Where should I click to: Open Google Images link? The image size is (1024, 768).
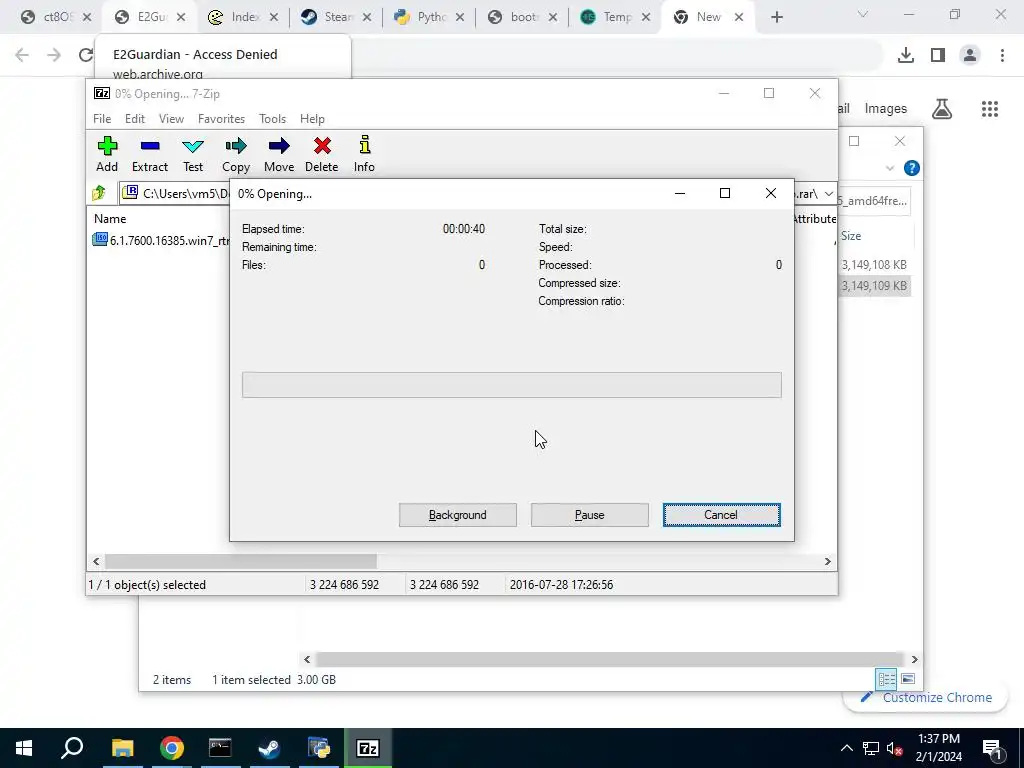(x=886, y=108)
